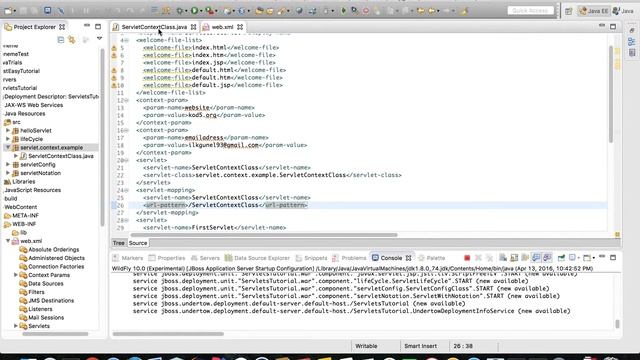640x360 pixels.
Task: Click the green Run button in toolbar
Action: pos(195,11)
